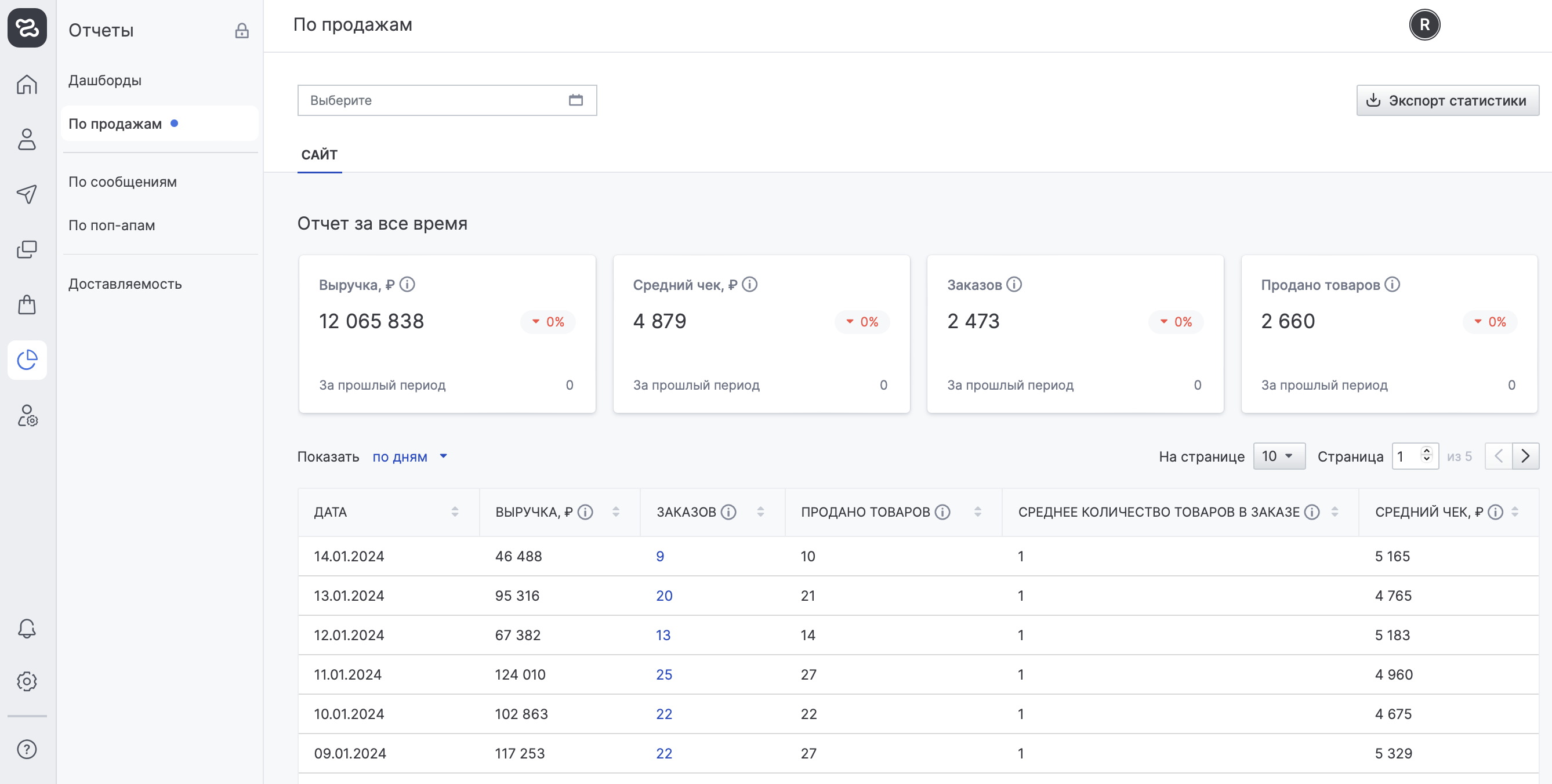1552x784 pixels.
Task: Click the Экспорт статистики button
Action: pyautogui.click(x=1447, y=100)
